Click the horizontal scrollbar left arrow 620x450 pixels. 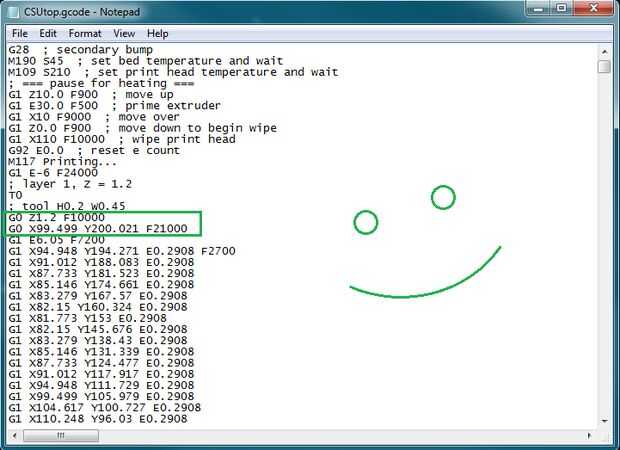tap(14, 436)
